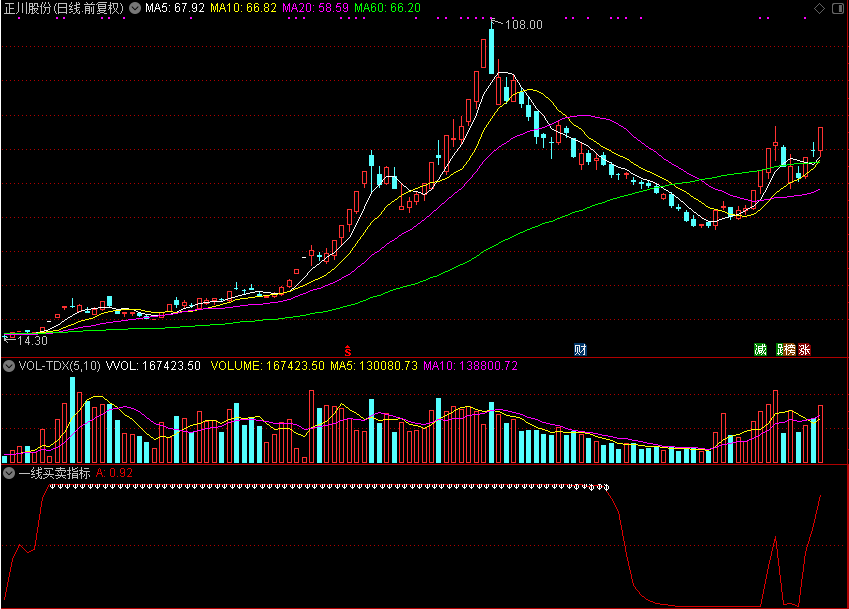Viewport: 849px width, 609px height.
Task: Click the brown 榜 marker icon
Action: point(789,350)
